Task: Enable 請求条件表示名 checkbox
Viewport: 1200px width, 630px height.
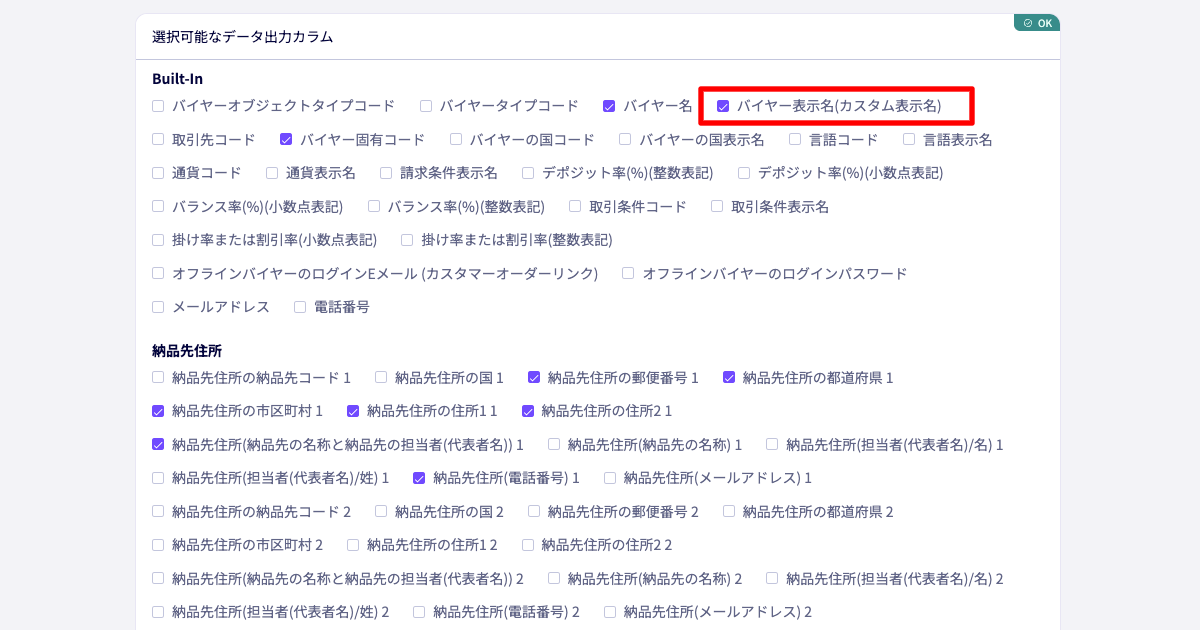Action: (386, 173)
